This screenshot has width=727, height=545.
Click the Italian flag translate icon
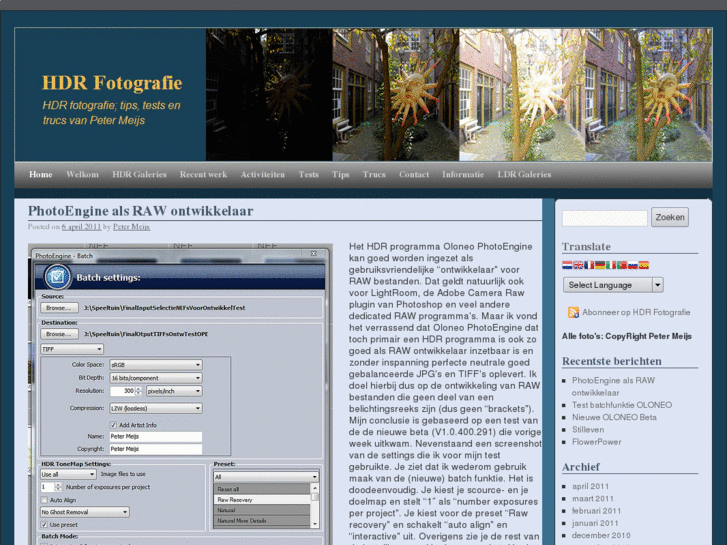[x=611, y=265]
